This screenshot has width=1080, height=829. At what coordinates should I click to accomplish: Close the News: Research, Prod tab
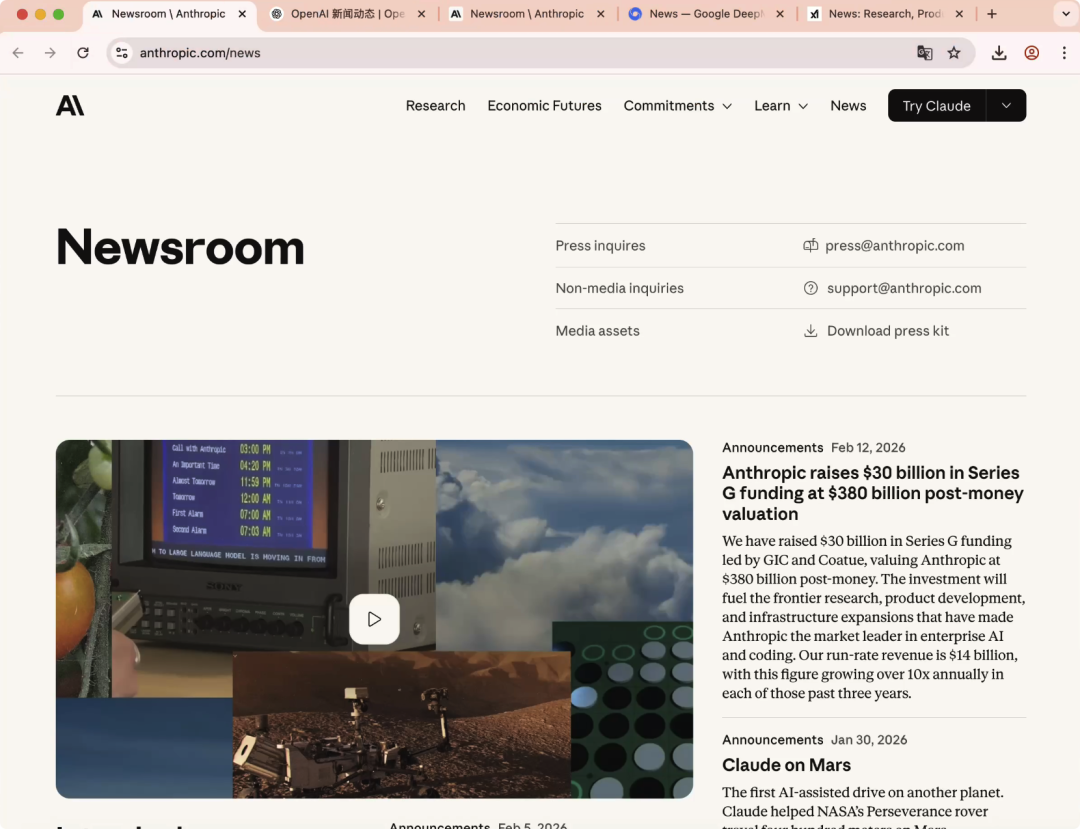(959, 14)
